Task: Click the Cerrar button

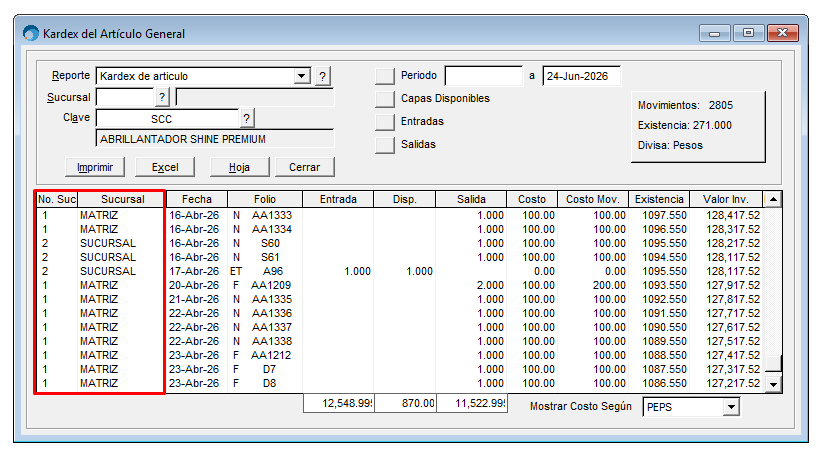Action: tap(305, 168)
